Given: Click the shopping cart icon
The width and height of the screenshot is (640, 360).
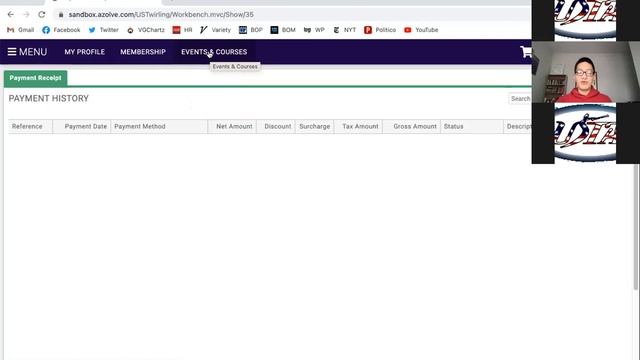Looking at the screenshot, I should tap(526, 52).
